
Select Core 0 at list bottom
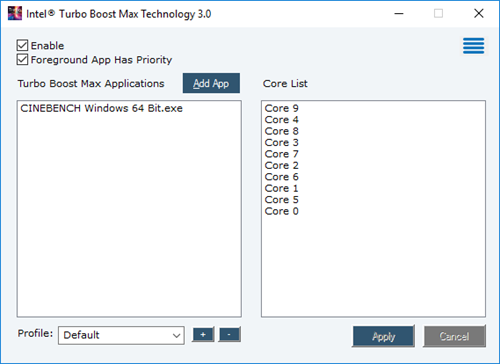(282, 211)
